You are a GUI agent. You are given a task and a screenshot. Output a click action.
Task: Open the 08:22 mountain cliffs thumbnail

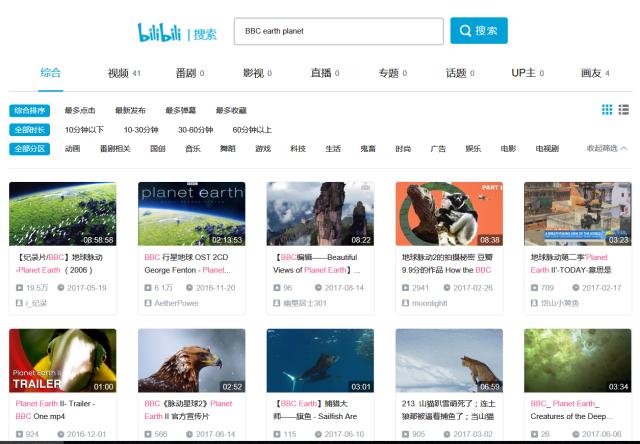320,214
